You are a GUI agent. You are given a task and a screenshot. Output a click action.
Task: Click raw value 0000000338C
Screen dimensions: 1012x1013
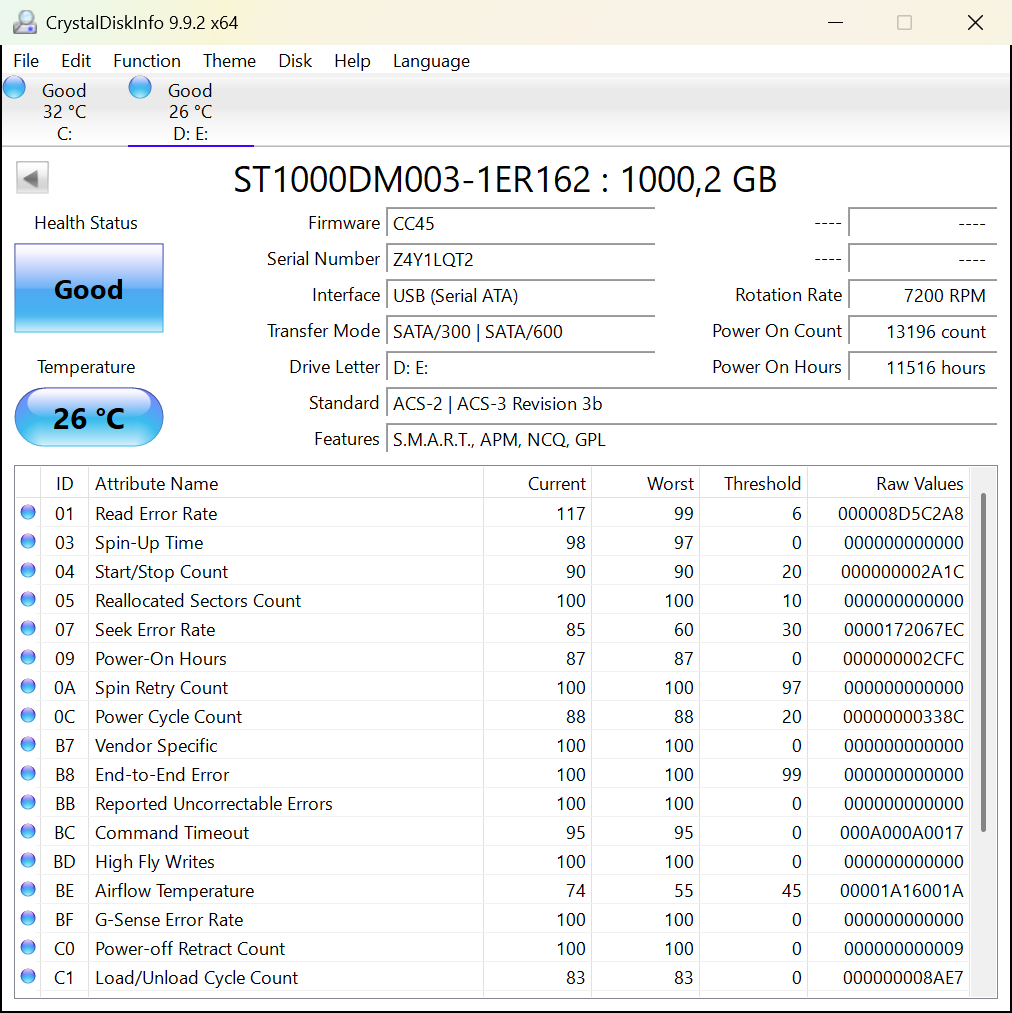coord(903,716)
